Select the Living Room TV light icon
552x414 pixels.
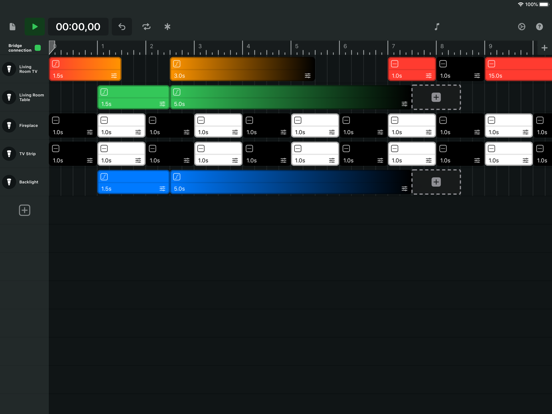[9, 69]
